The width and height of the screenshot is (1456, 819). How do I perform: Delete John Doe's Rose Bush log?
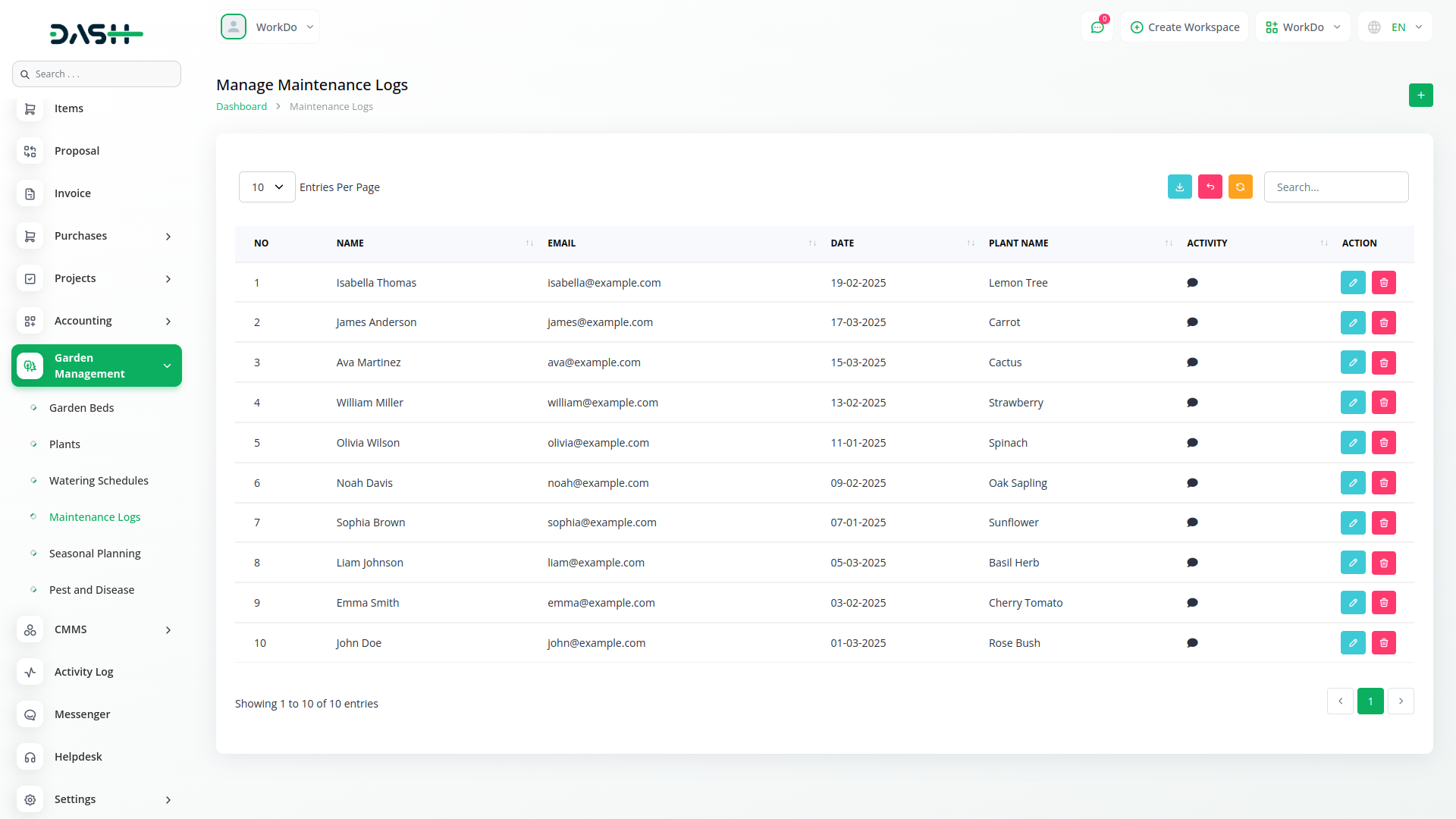[1383, 643]
